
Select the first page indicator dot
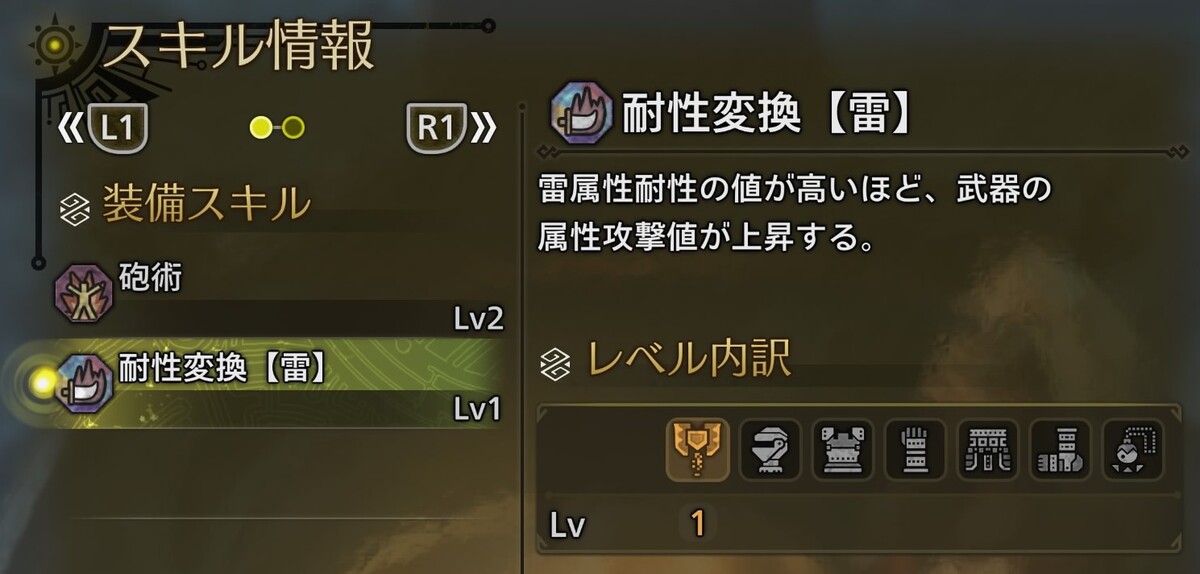pos(260,127)
